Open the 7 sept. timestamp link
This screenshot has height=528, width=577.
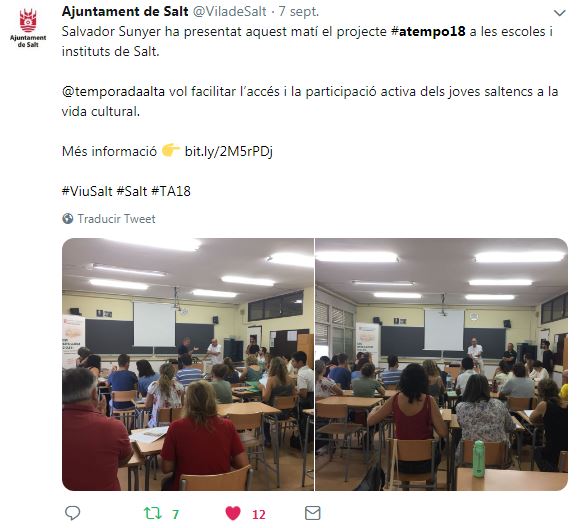(299, 12)
